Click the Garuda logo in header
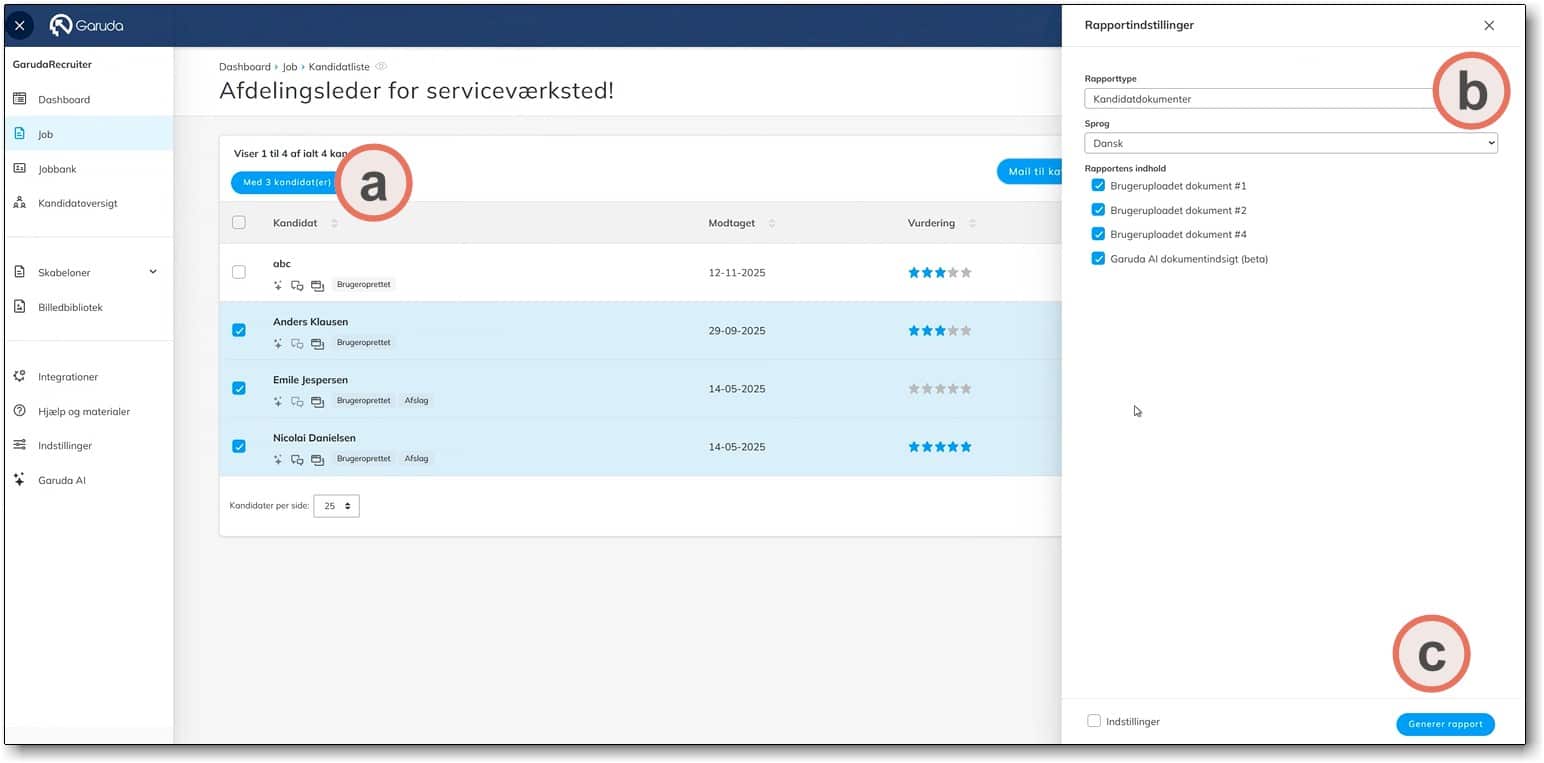This screenshot has height=763, width=1544. (x=86, y=25)
